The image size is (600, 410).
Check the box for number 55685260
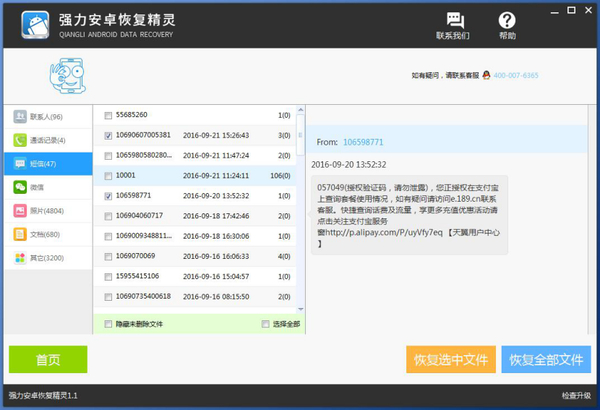(108, 115)
